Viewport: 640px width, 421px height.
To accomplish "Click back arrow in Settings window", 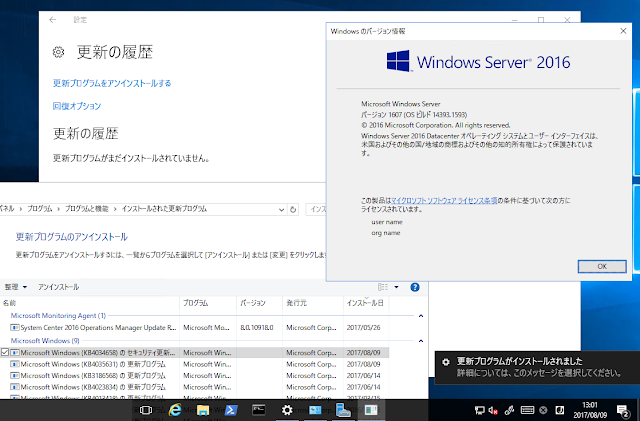I will point(53,20).
